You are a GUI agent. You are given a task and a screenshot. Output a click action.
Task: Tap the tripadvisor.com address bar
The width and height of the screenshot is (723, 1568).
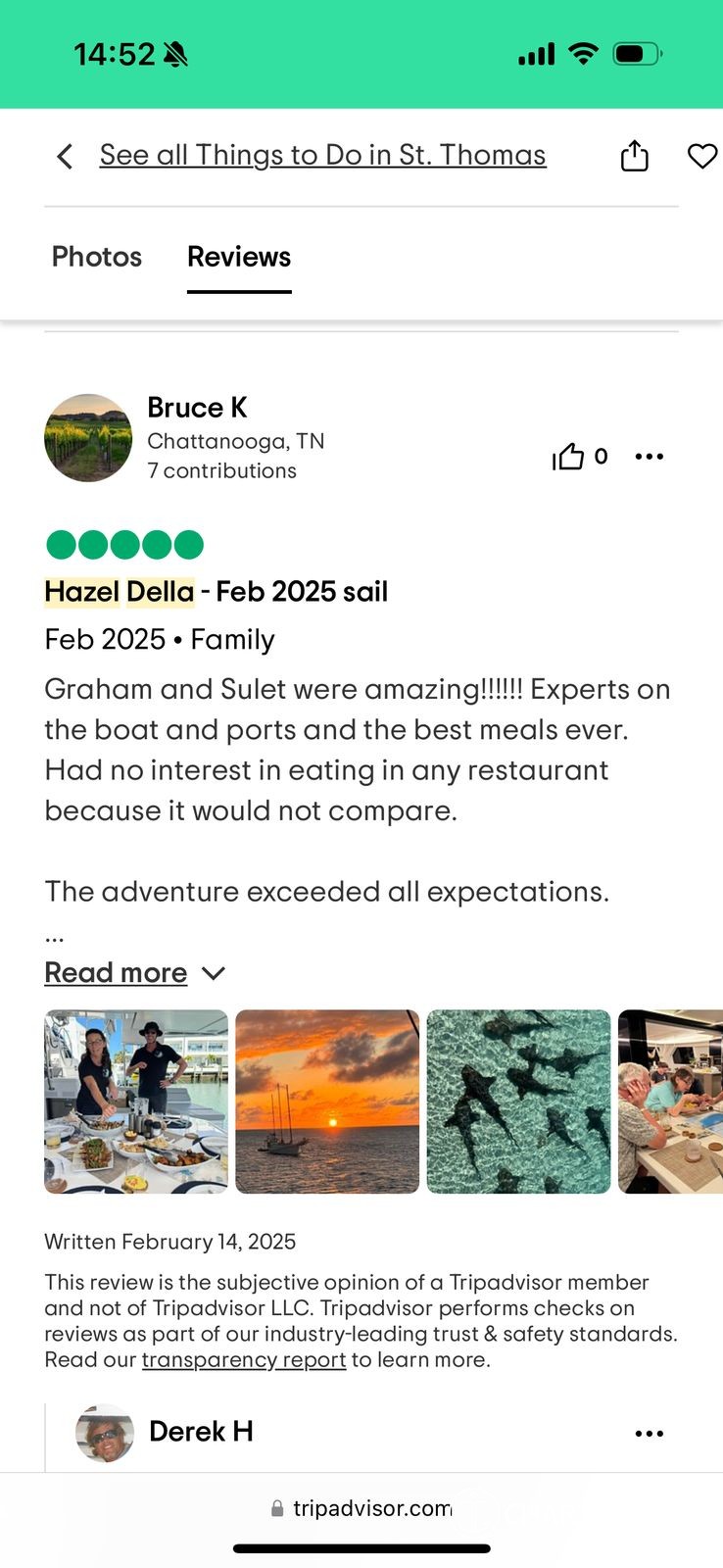coord(371,1509)
